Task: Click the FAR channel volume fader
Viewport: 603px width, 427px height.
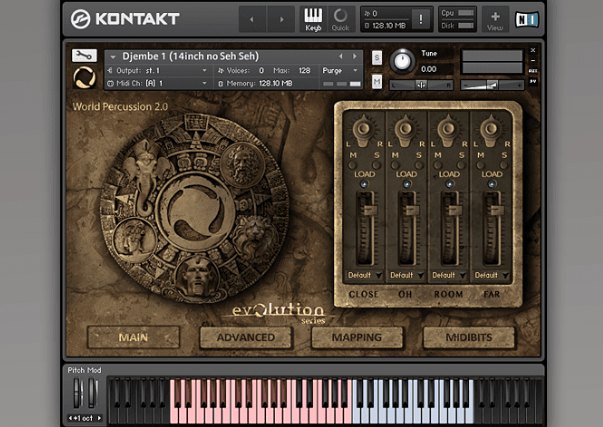Action: (497, 210)
